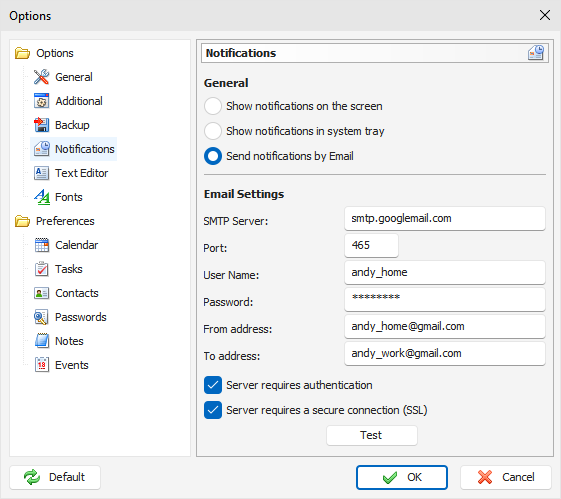This screenshot has width=561, height=499.
Task: Select the Additional settings icon
Action: [42, 101]
